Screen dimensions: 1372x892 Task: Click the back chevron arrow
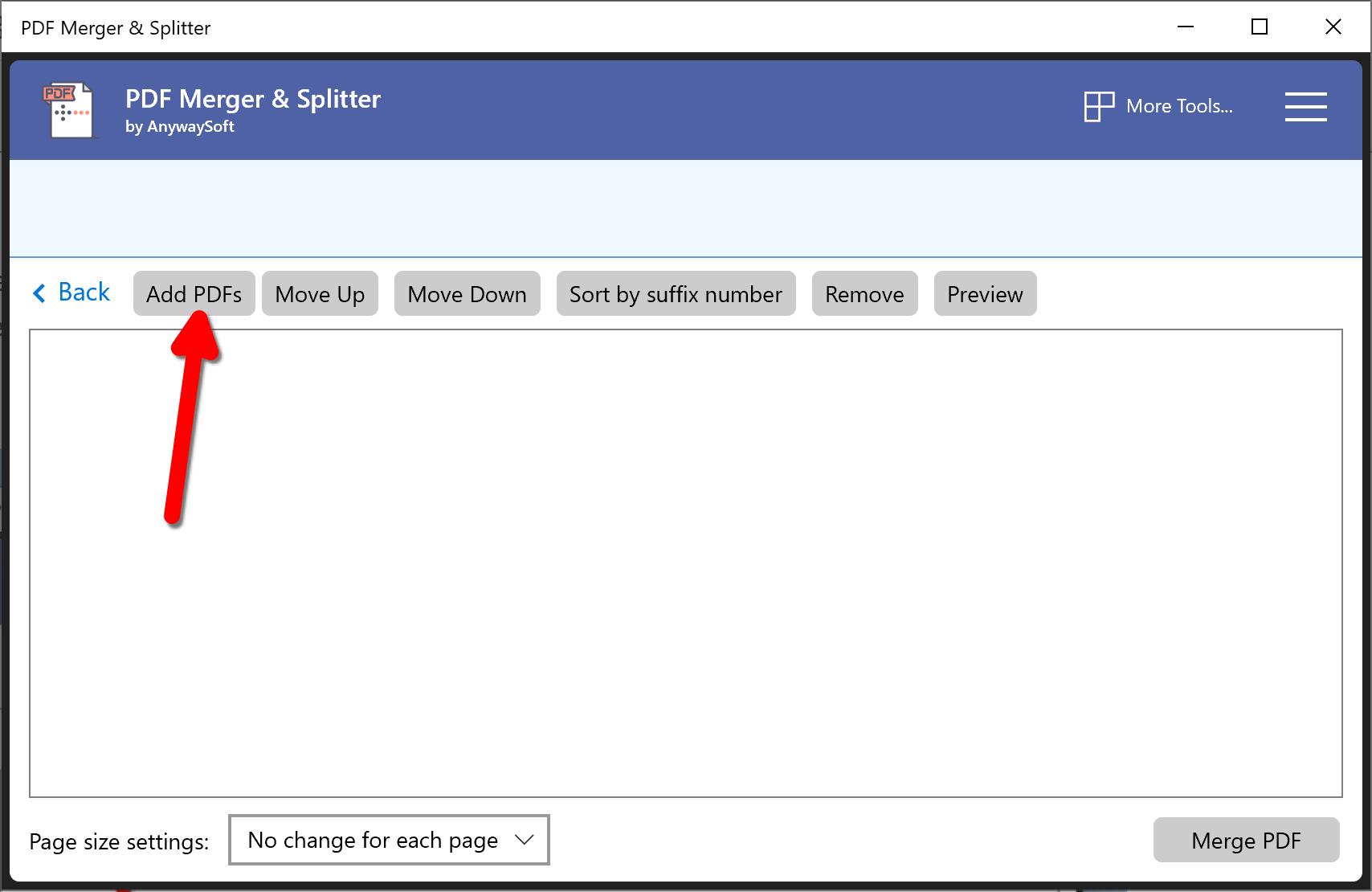tap(39, 293)
